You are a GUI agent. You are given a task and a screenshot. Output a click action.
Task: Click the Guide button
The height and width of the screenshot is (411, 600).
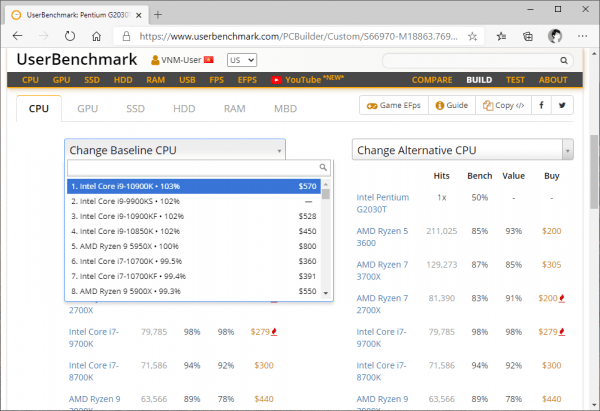pyautogui.click(x=452, y=105)
